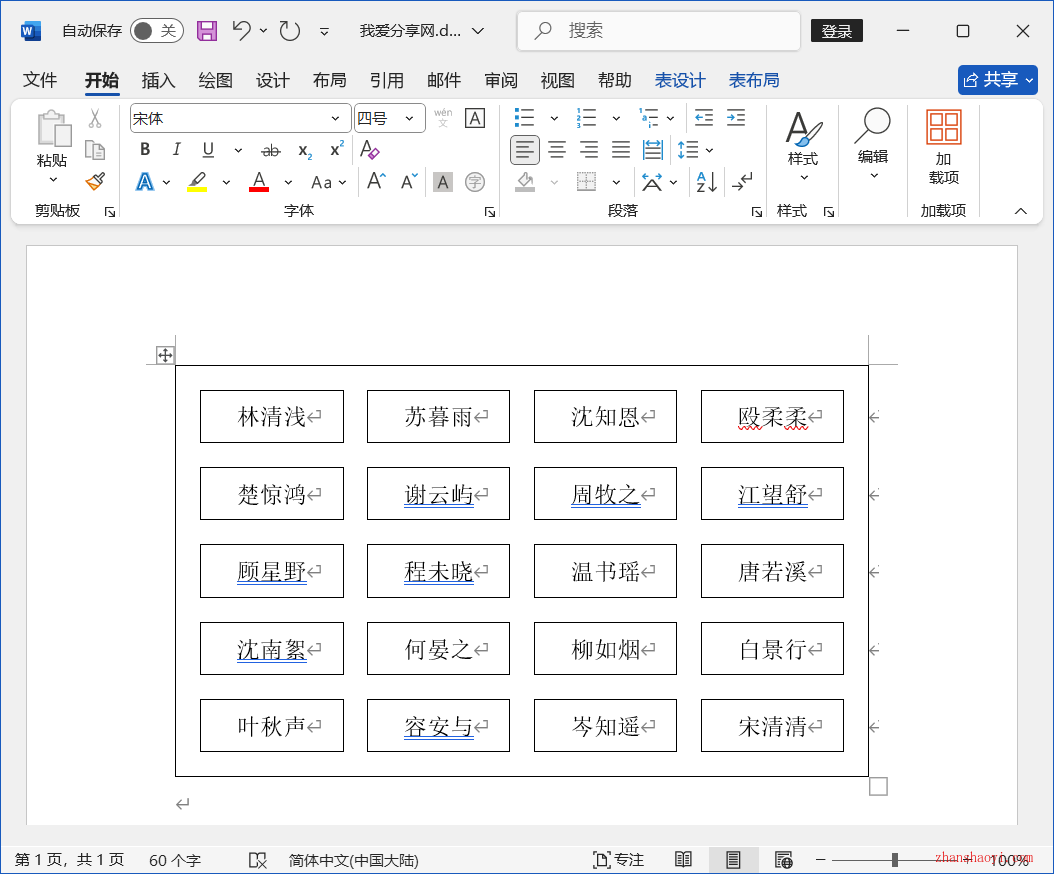Image resolution: width=1054 pixels, height=874 pixels.
Task: Click the zoom slider handle
Action: (x=895, y=860)
